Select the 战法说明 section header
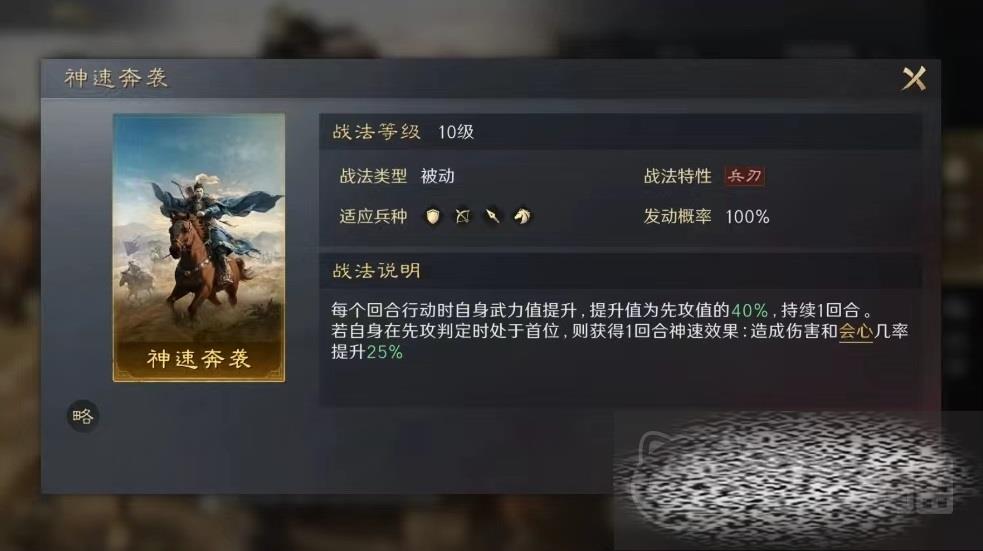Viewport: 983px width, 551px height. [619, 271]
